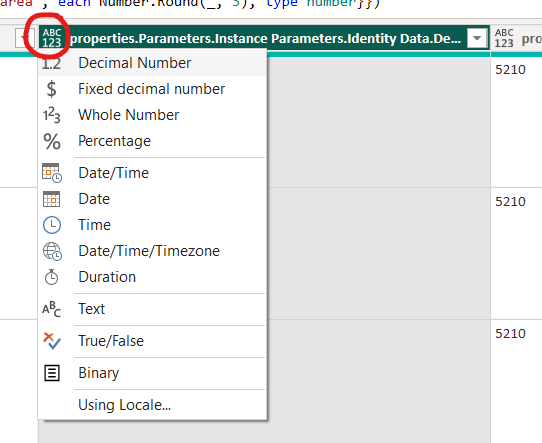The width and height of the screenshot is (542, 443).
Task: Click the Binary document icon
Action: tap(52, 373)
